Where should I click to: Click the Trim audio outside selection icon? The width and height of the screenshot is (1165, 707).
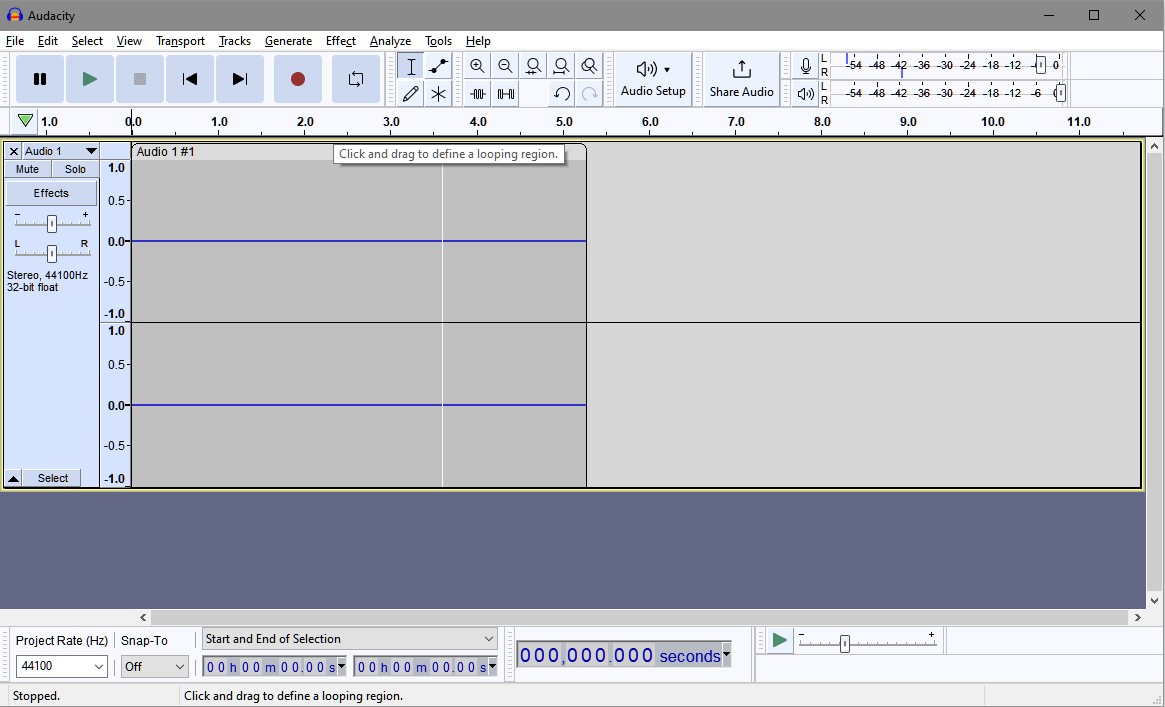click(478, 94)
